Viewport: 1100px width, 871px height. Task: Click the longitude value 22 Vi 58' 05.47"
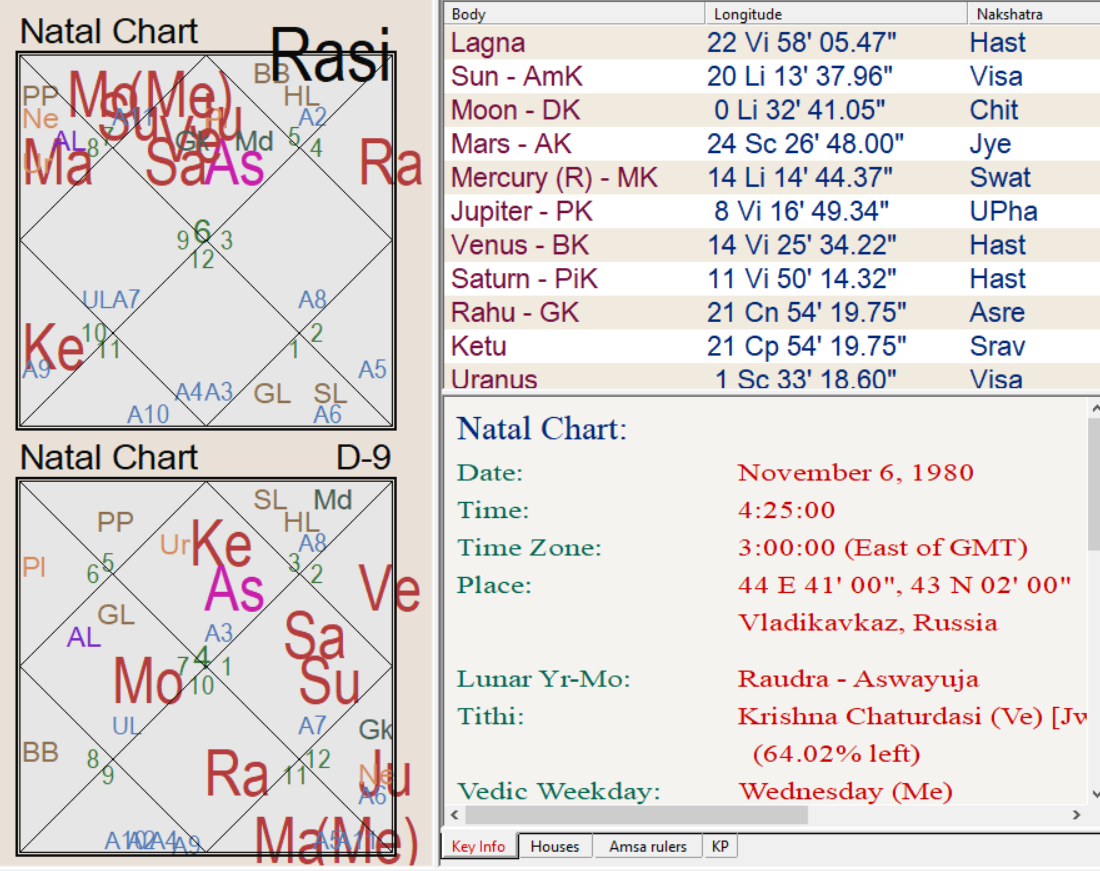tap(801, 43)
